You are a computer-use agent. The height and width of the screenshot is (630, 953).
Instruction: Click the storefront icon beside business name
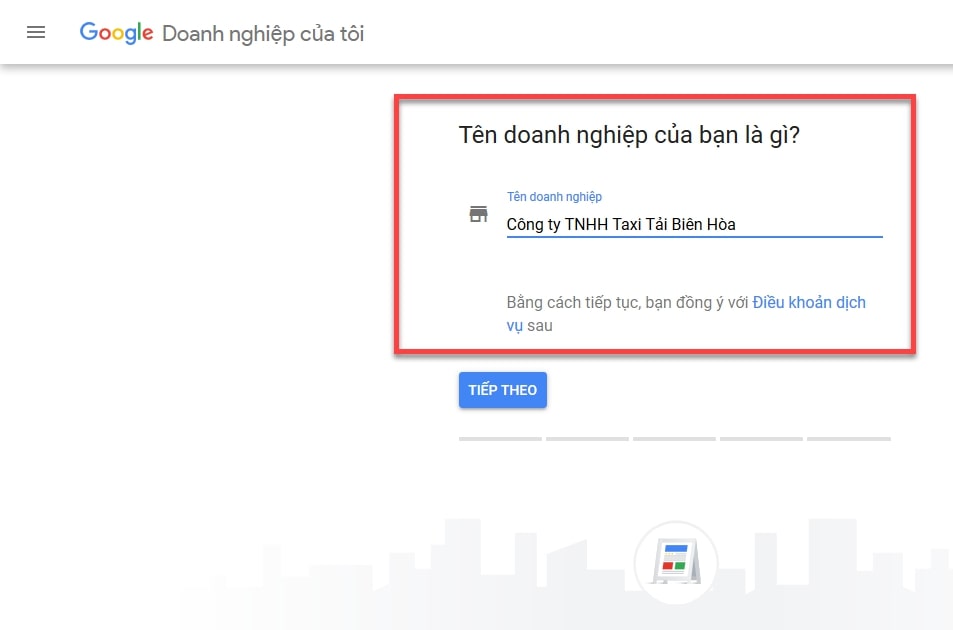478,214
